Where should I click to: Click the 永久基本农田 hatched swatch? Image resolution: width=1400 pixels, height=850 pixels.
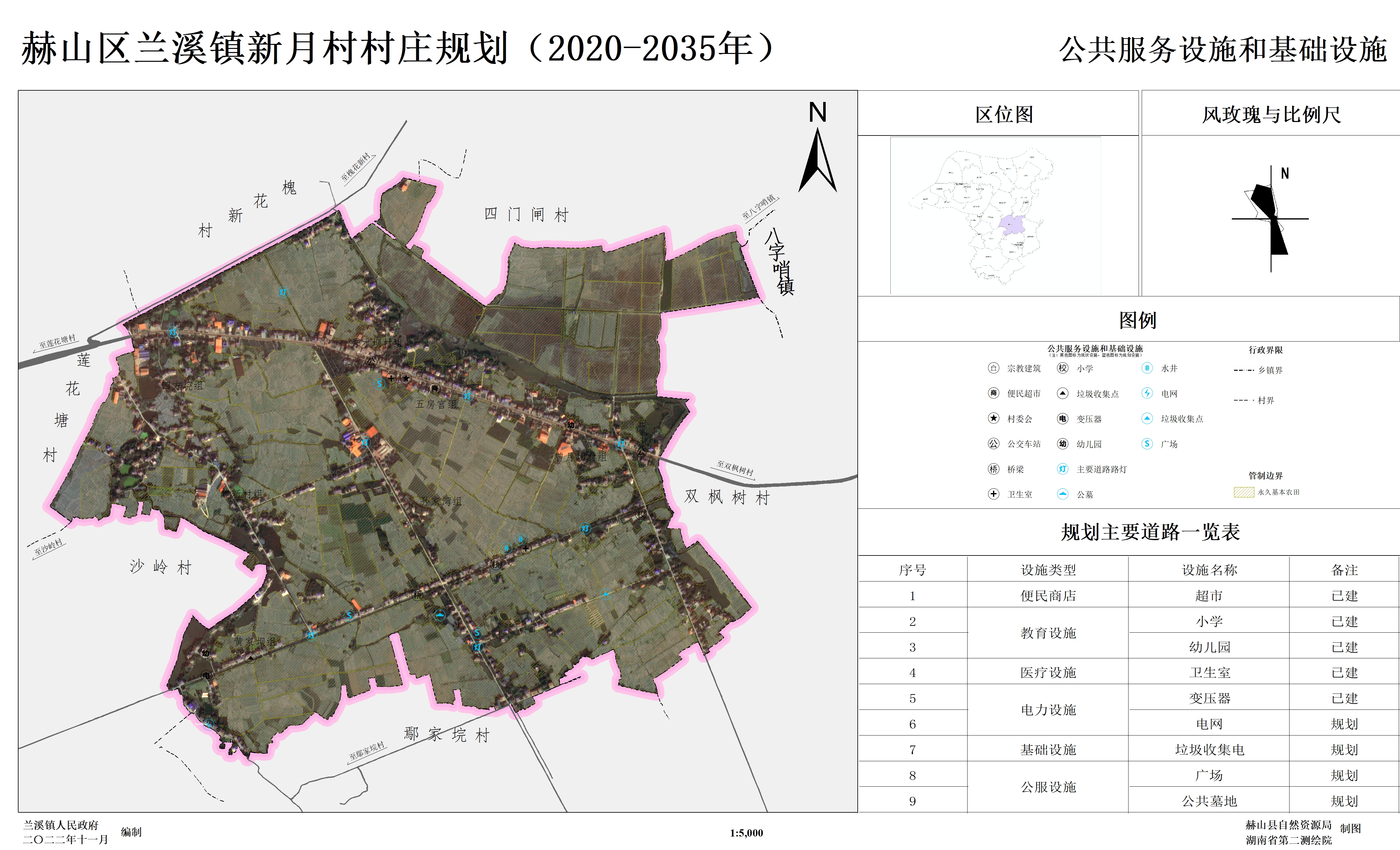1244,492
